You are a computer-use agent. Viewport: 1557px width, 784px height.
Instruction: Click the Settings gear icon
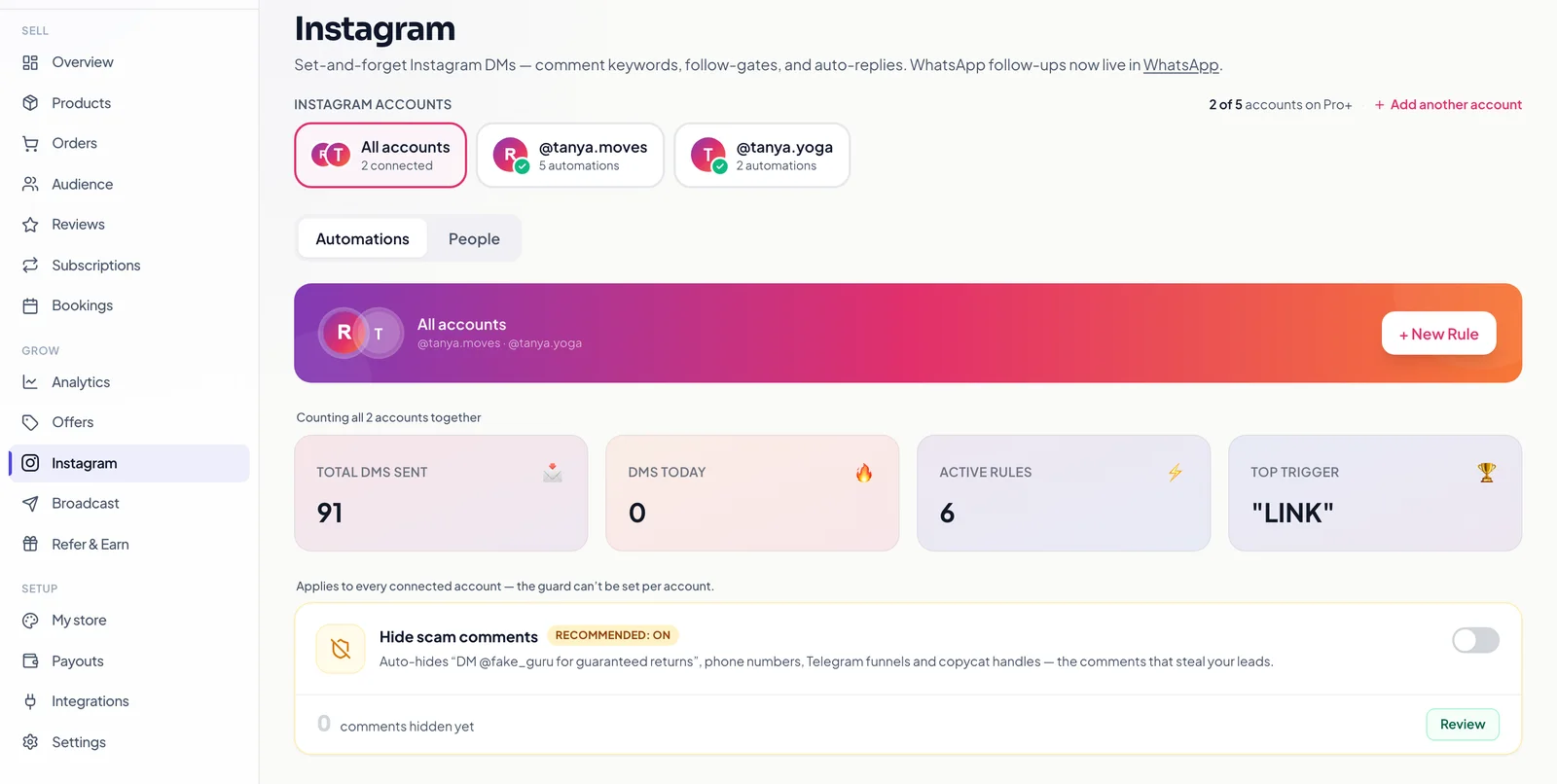30,742
